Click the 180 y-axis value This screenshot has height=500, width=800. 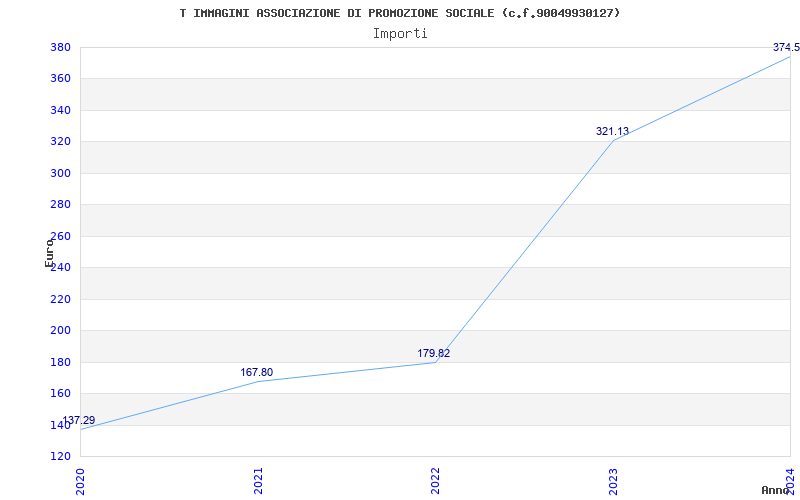[60, 362]
